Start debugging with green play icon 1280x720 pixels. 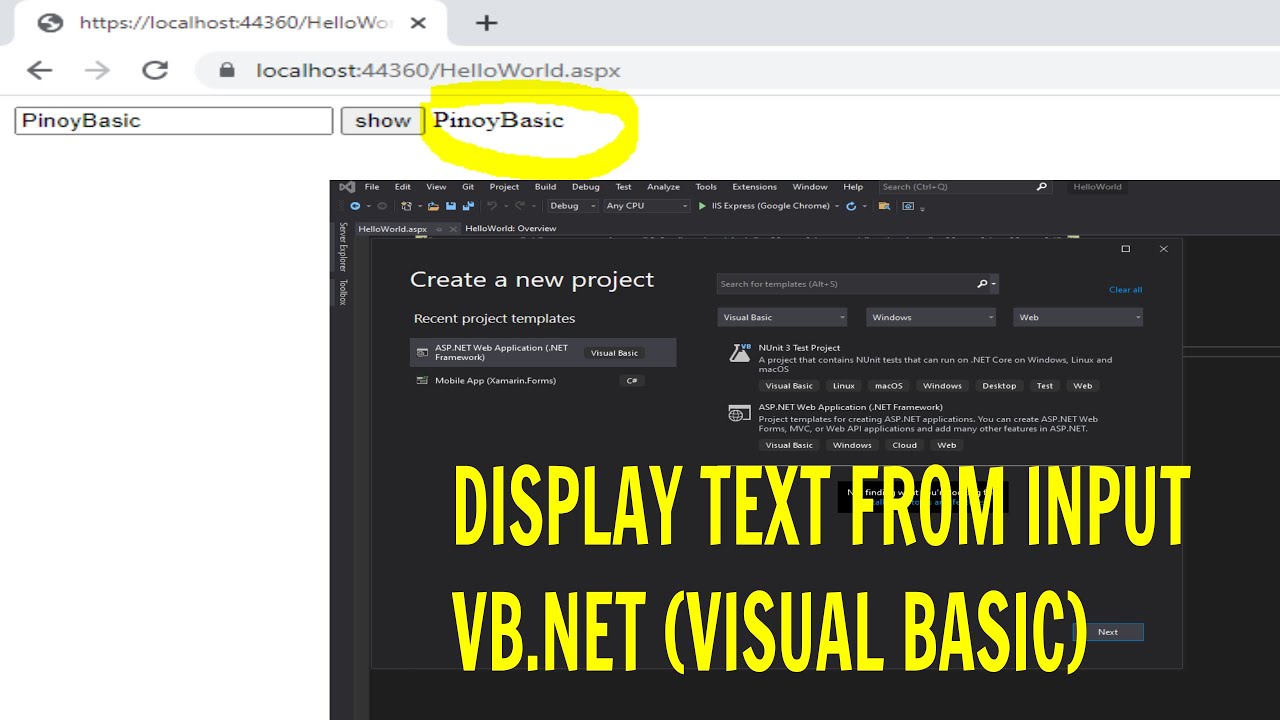tap(702, 206)
